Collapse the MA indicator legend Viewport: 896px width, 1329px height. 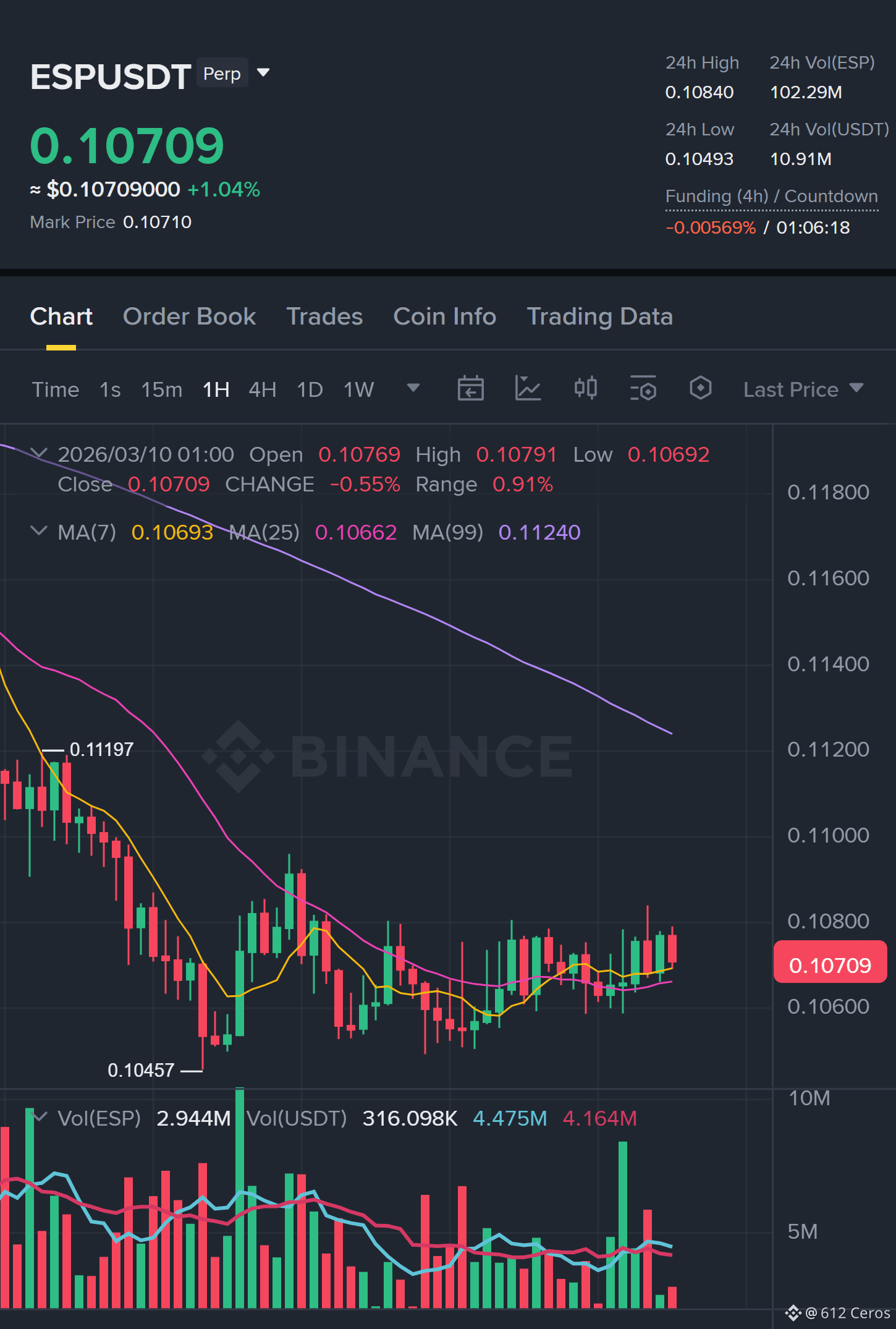39,531
